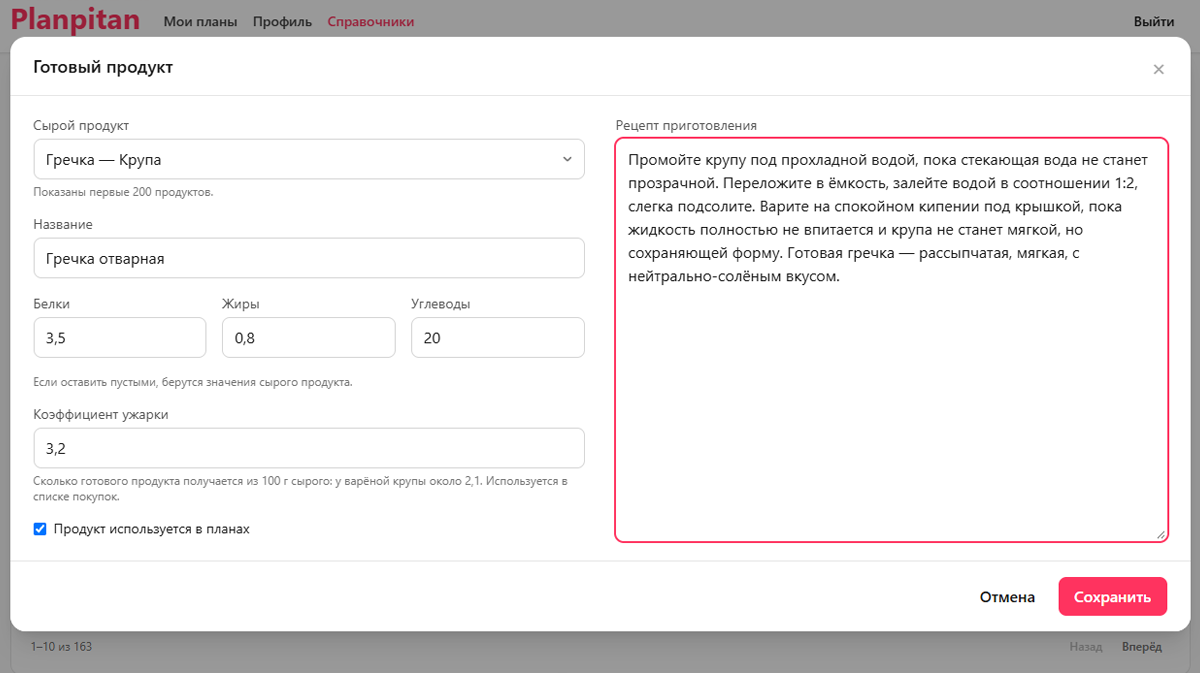Click the Выйти link

pos(1154,21)
